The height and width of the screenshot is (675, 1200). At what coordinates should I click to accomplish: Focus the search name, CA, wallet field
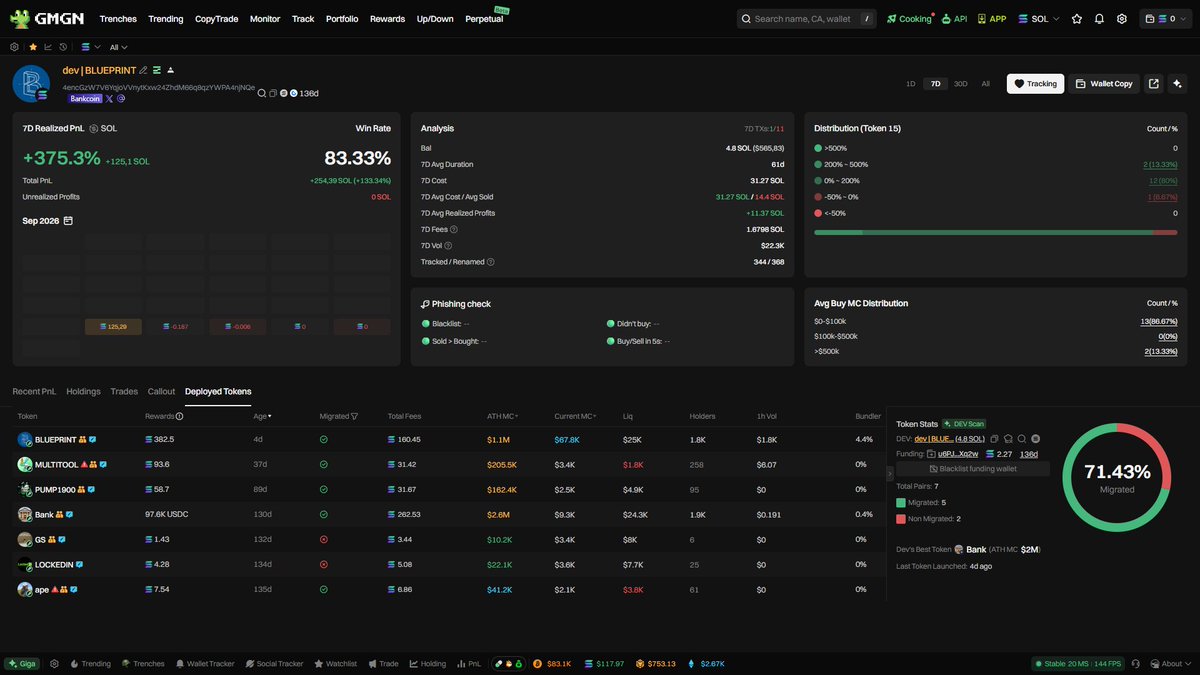(x=807, y=19)
